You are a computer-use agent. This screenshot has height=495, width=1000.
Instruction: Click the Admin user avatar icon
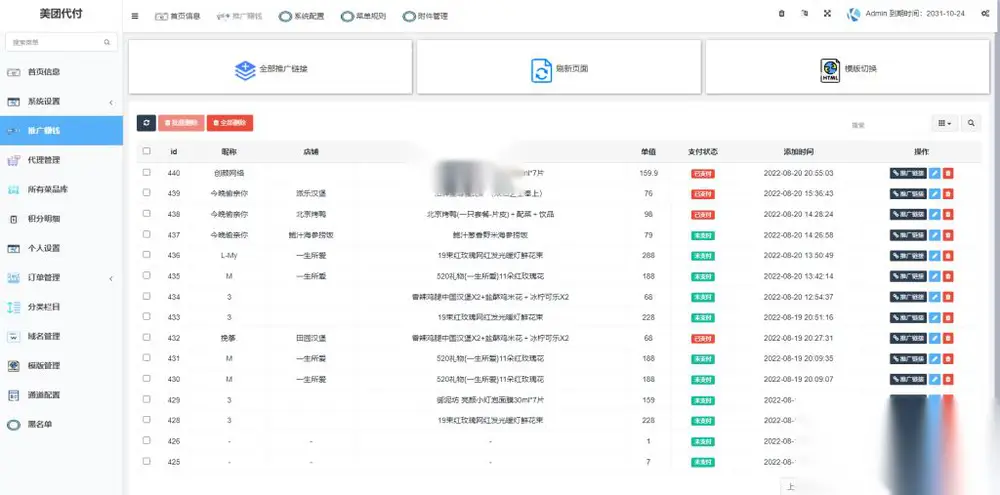click(x=853, y=14)
